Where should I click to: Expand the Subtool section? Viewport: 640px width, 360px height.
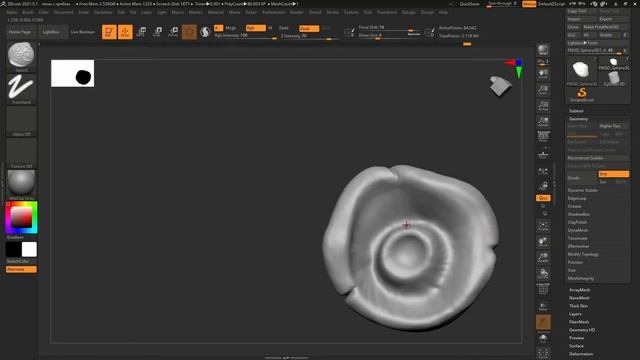(576, 111)
